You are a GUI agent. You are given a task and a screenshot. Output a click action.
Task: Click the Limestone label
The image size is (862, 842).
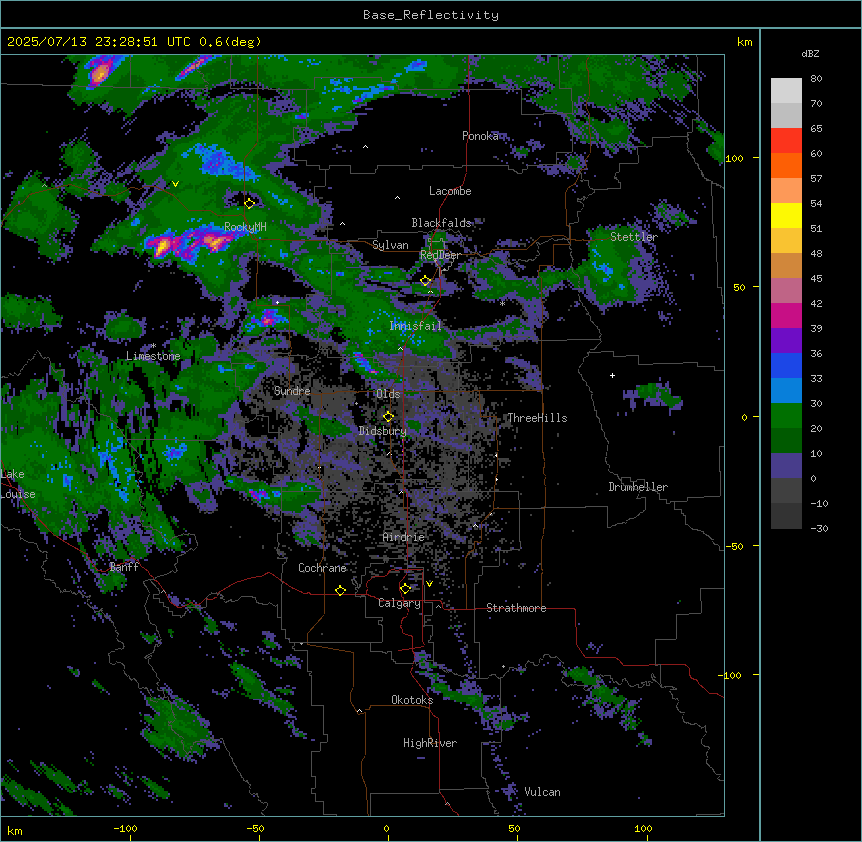click(153, 356)
